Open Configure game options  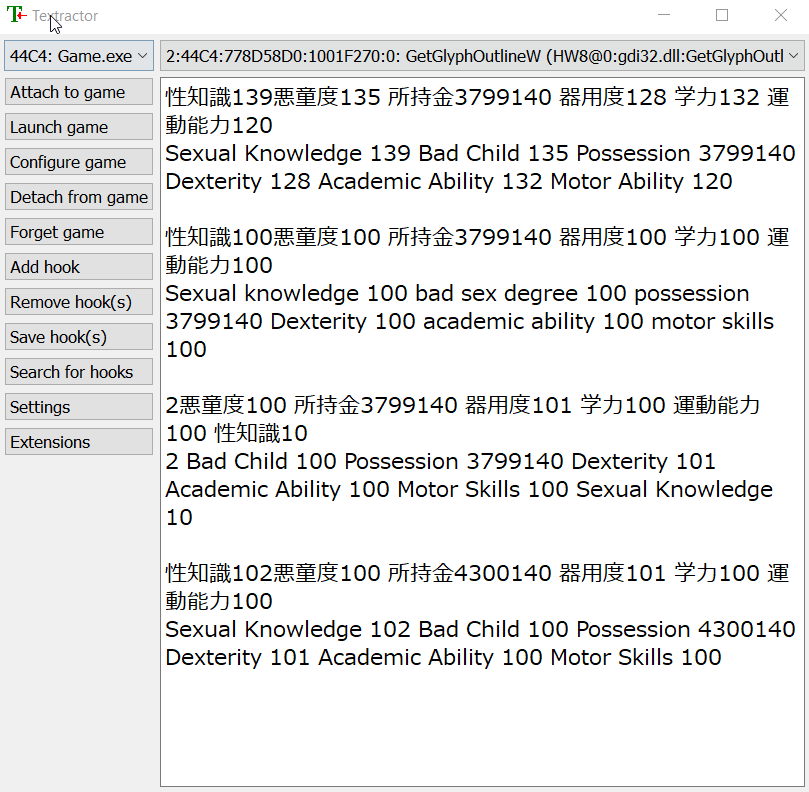[78, 162]
